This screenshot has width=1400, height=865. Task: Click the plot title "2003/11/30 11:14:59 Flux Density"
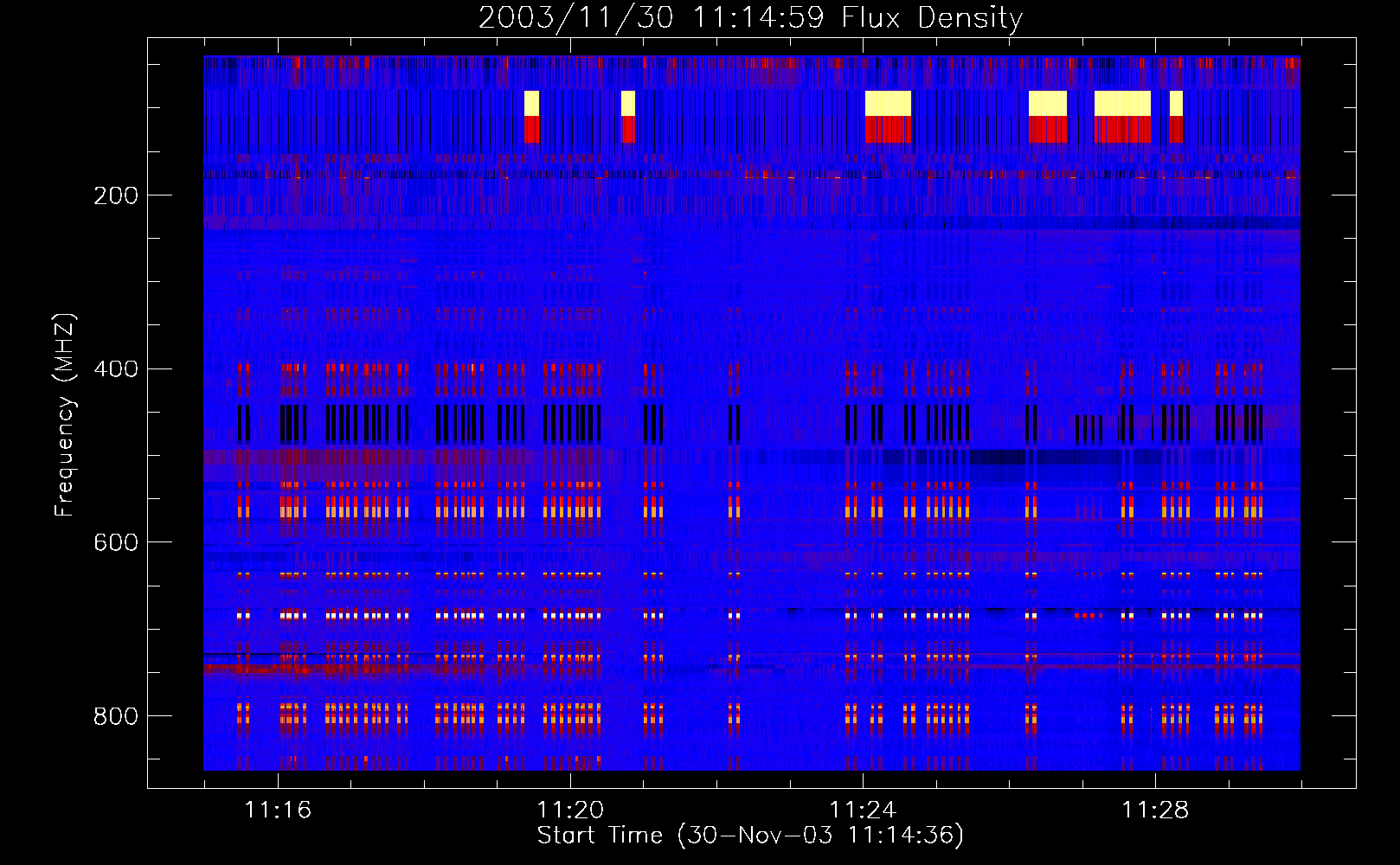[x=750, y=17]
